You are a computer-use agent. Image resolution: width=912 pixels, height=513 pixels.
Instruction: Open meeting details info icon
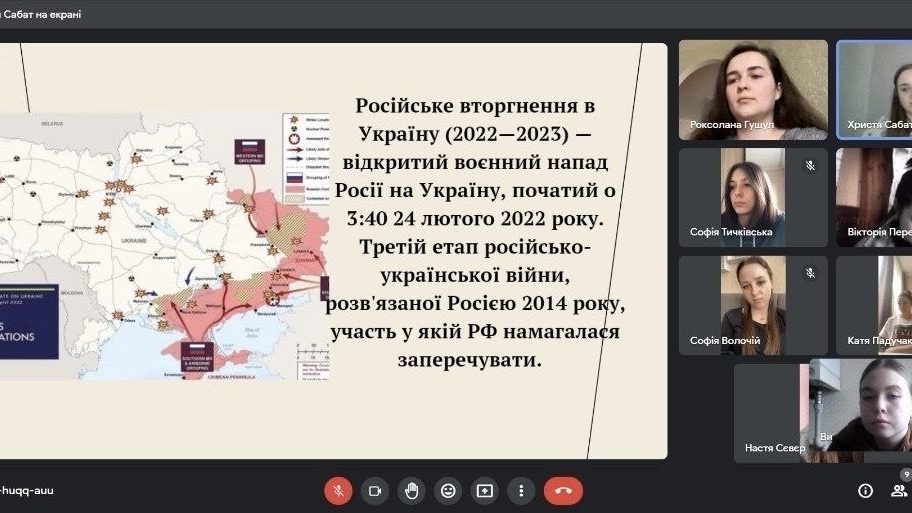tap(865, 490)
